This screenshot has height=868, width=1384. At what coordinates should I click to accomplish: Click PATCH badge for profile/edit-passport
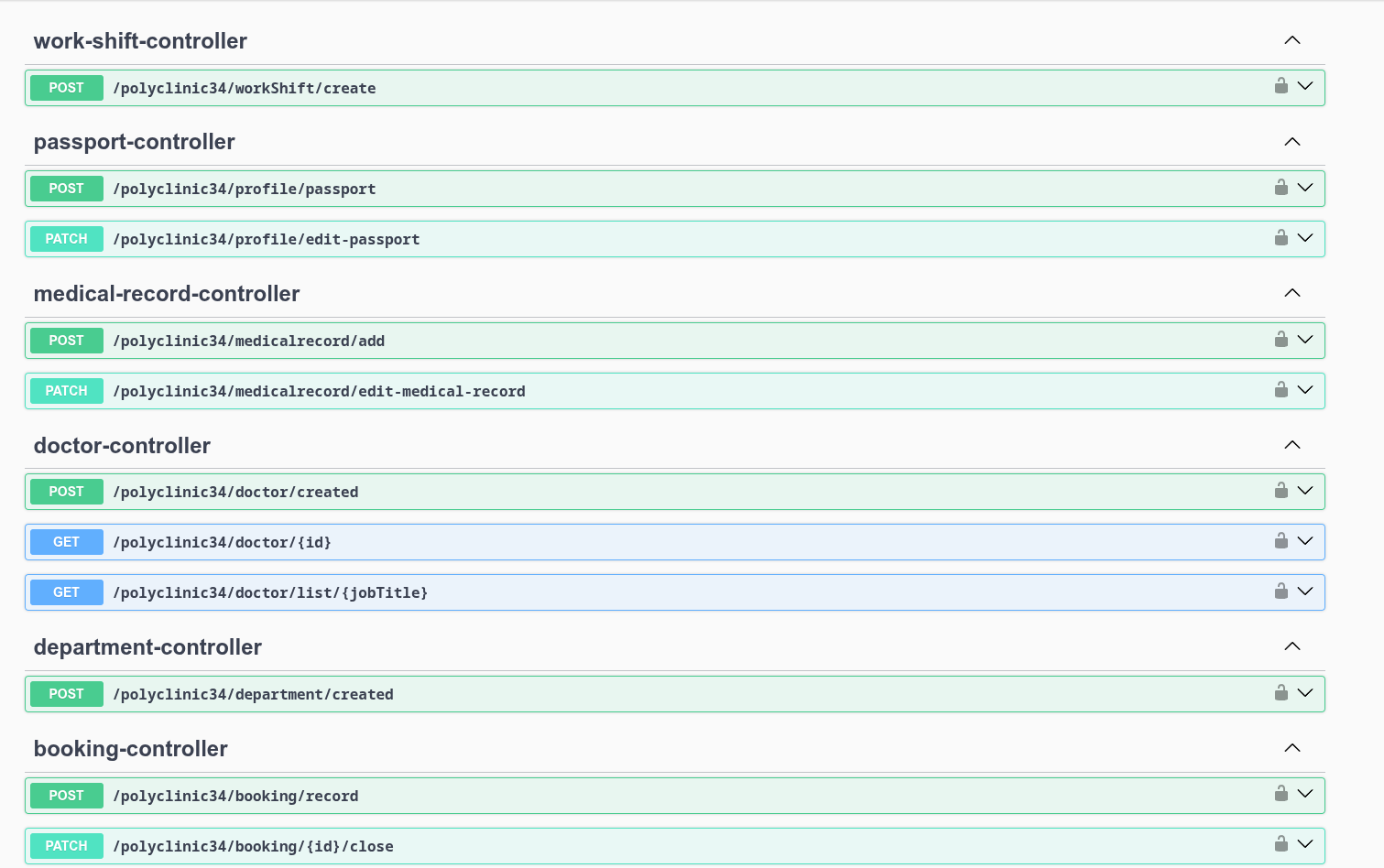[x=67, y=239]
